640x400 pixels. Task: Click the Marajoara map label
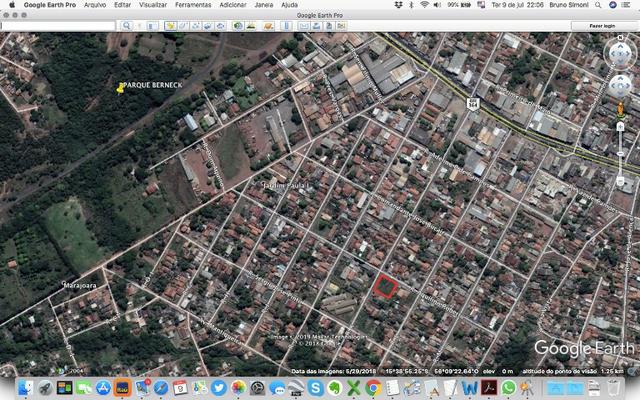[80, 285]
